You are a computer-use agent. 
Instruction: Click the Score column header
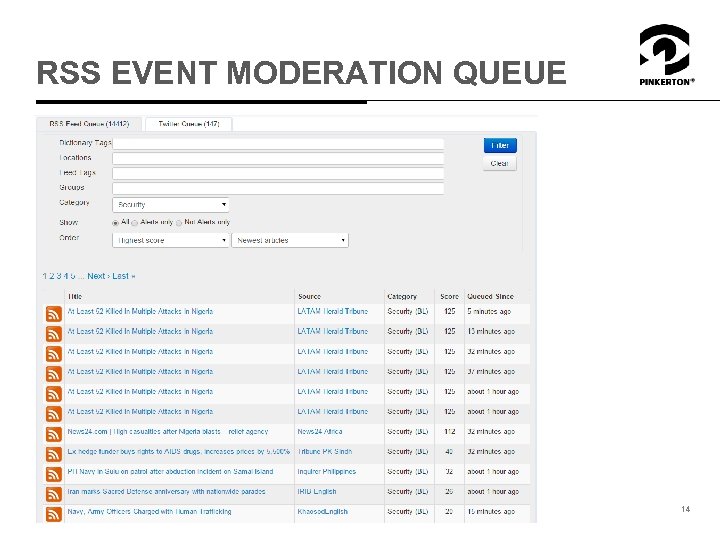pyautogui.click(x=450, y=297)
